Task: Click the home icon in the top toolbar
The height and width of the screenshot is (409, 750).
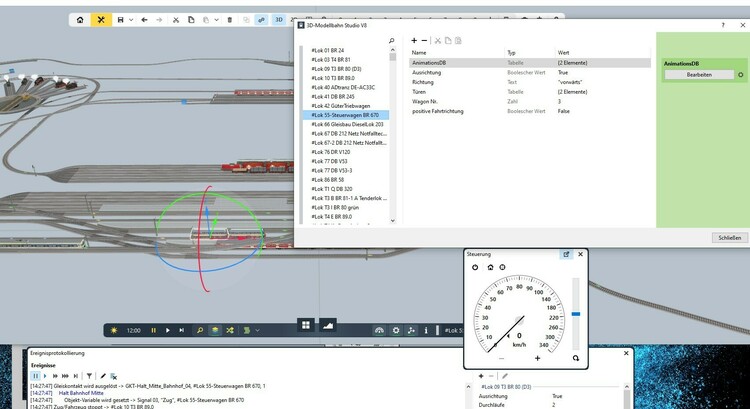Action: pyautogui.click(x=80, y=19)
